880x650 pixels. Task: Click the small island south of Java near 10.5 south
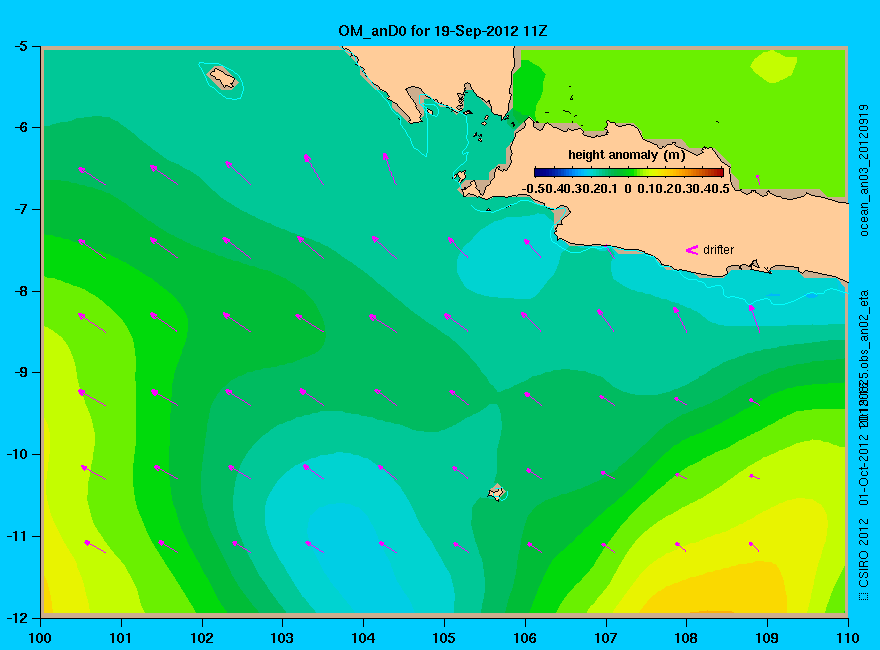(x=496, y=492)
